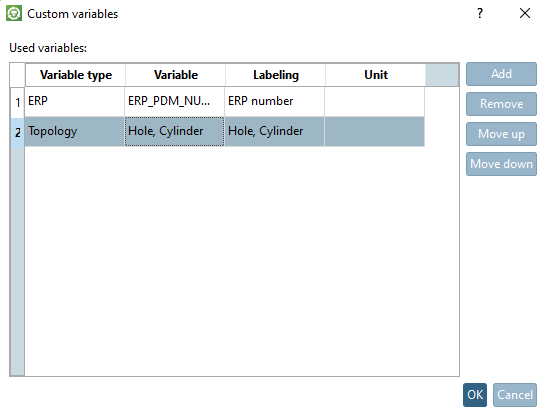Select row number 1 header
The image size is (544, 413).
17,102
